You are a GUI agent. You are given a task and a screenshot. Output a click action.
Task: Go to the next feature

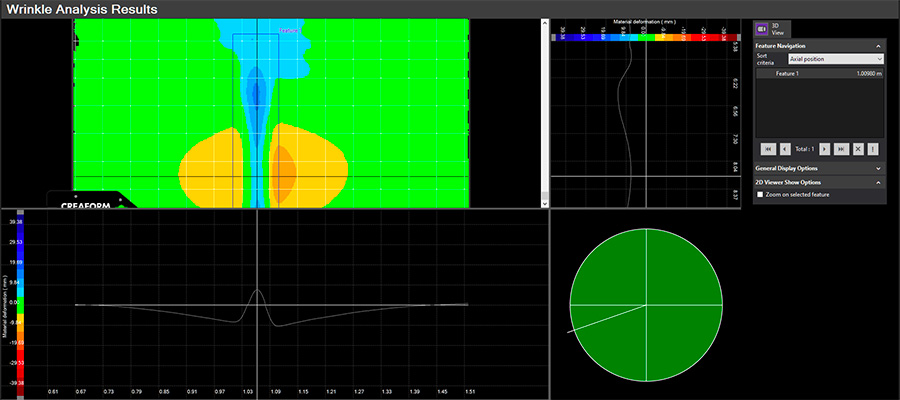(823, 148)
